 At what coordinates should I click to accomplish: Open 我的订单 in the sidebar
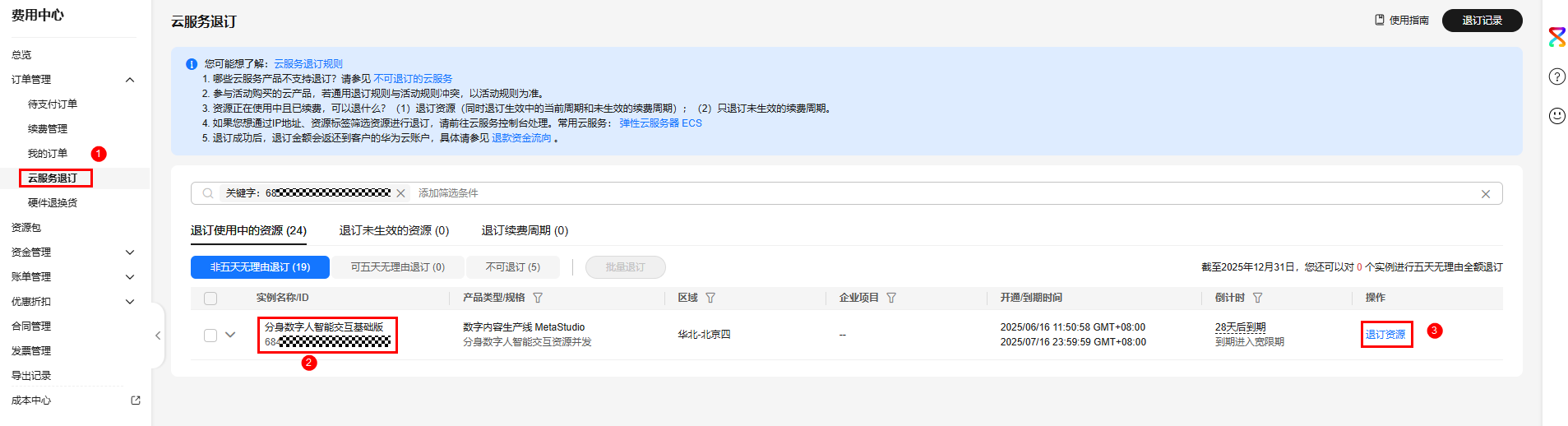(48, 154)
